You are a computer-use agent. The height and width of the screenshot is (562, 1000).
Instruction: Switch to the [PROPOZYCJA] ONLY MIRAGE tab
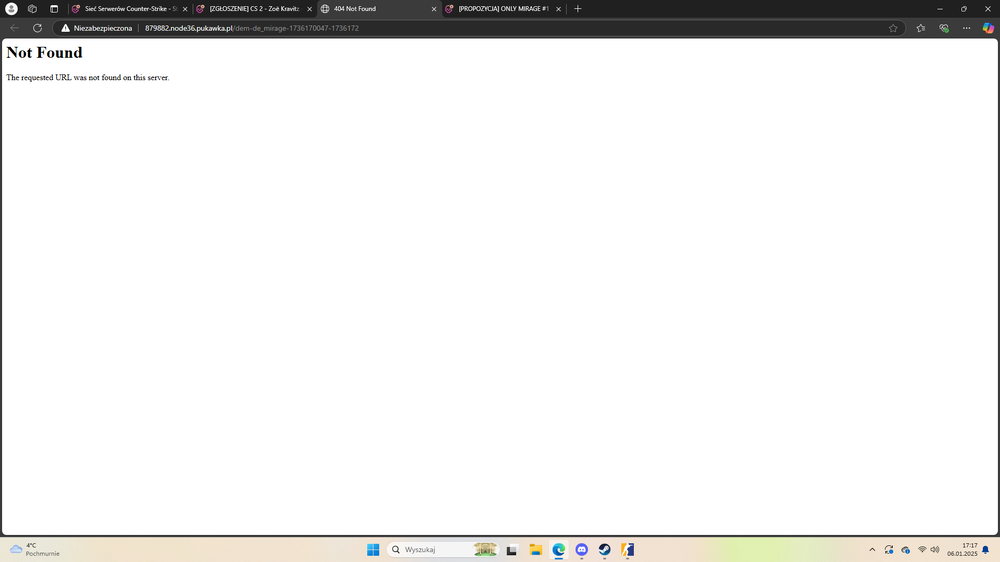coord(503,9)
